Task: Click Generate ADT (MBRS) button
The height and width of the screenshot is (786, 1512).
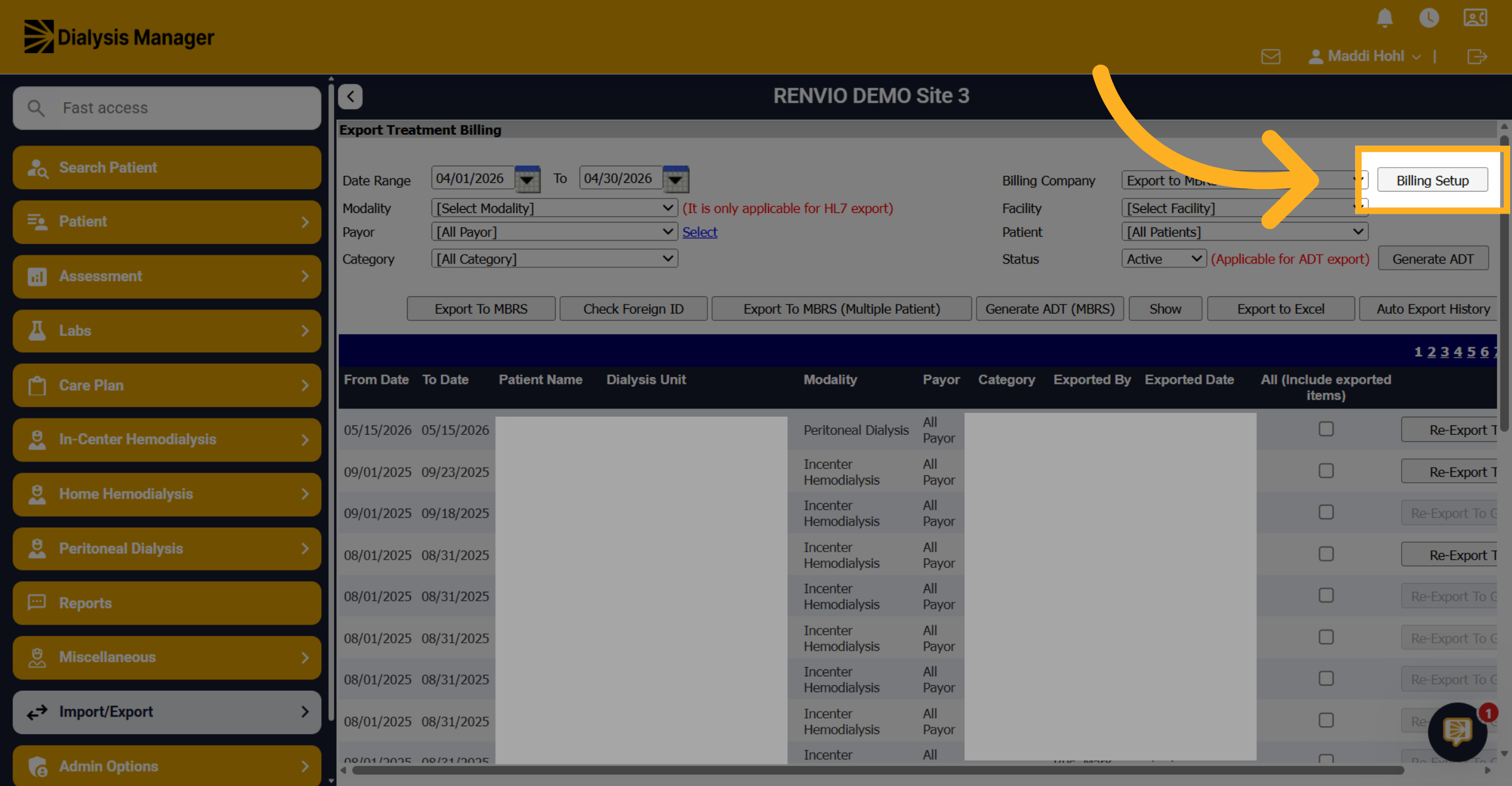Action: pos(1050,309)
